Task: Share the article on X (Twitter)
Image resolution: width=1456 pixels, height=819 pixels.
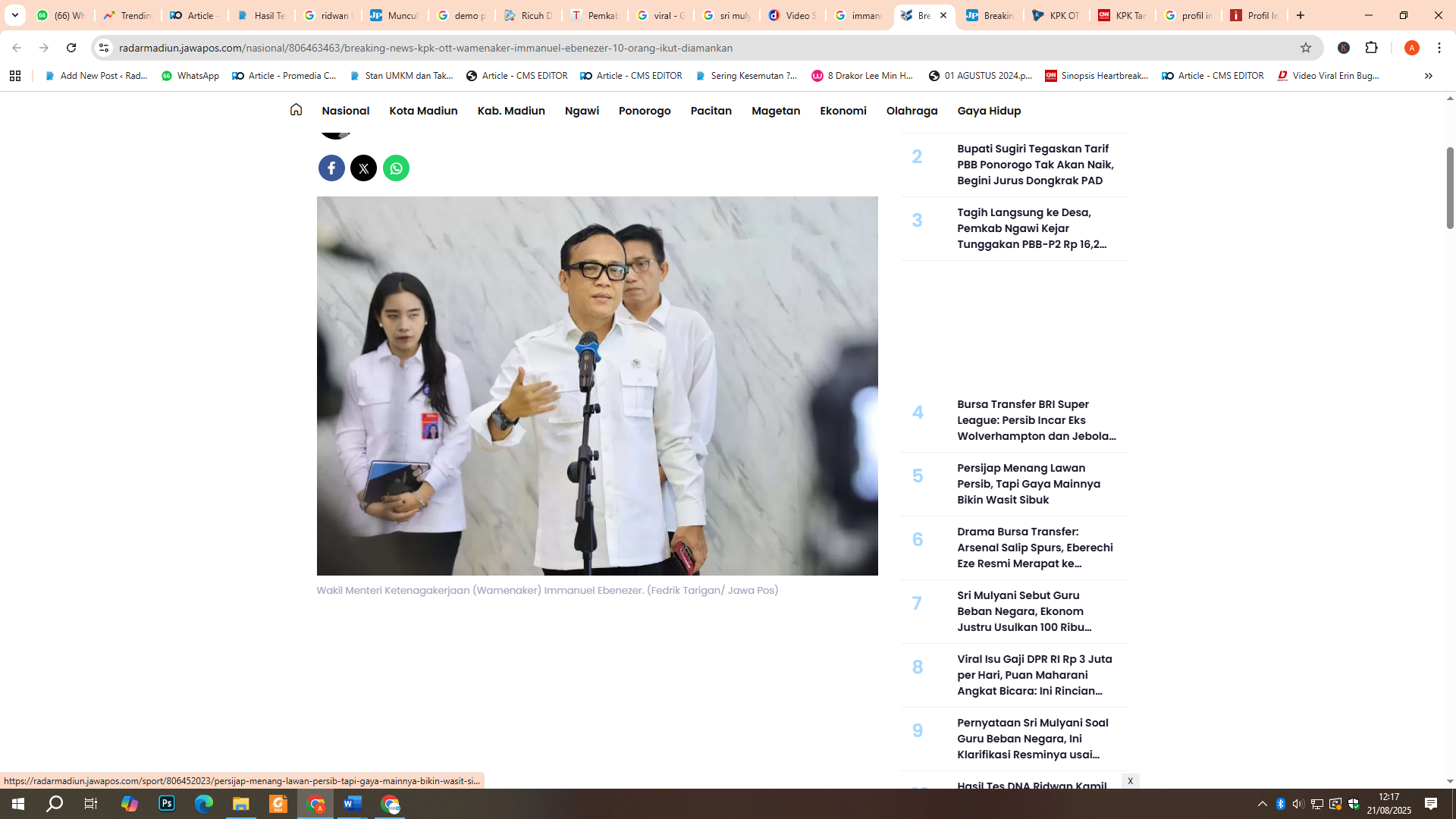Action: [x=364, y=168]
